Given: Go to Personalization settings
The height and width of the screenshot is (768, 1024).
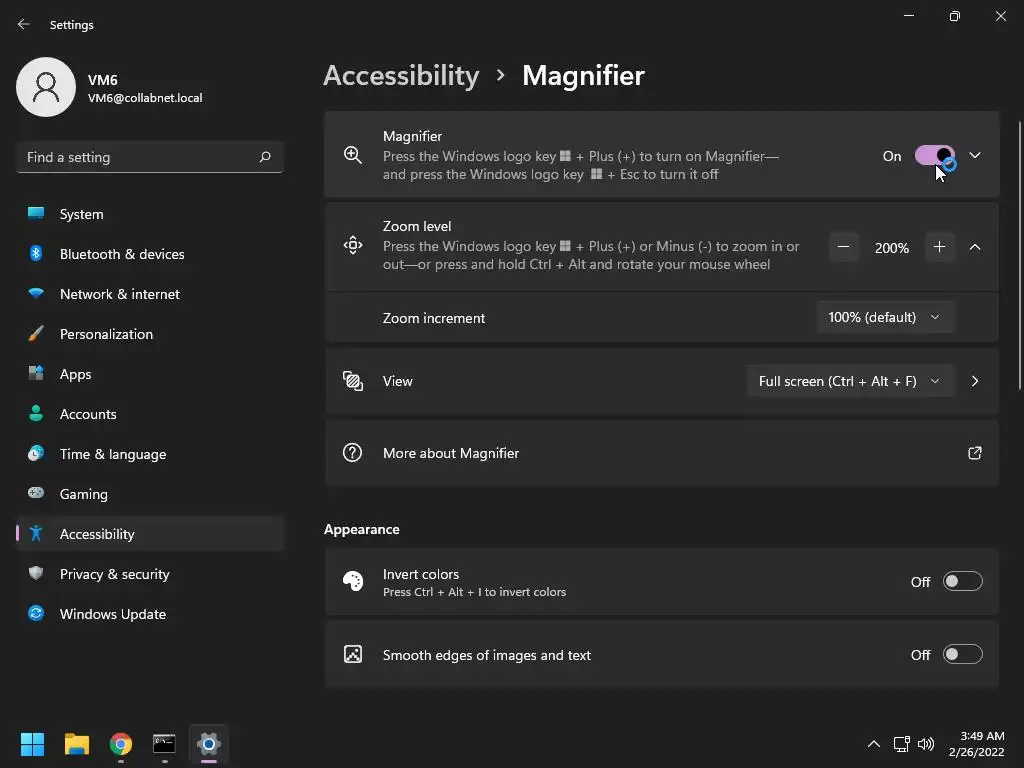Looking at the screenshot, I should click(x=106, y=334).
